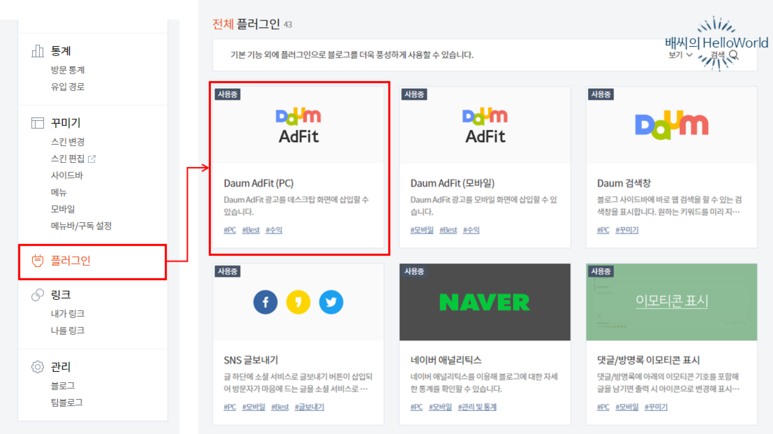The image size is (773, 434).
Task: Click the 관리 gear icon in sidebar
Action: pos(37,366)
